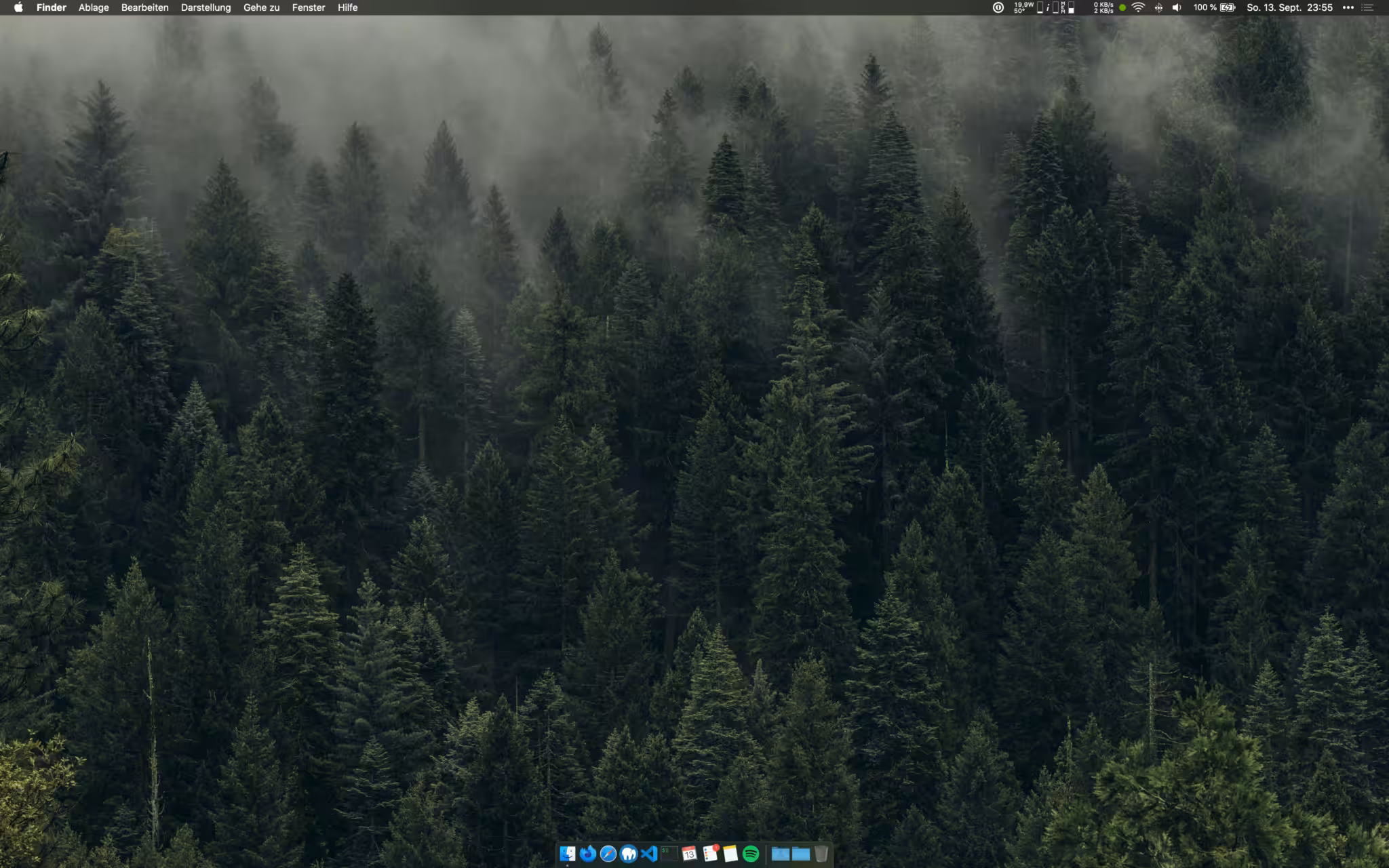Screen dimensions: 1389x868
Task: Open the 19,9W power and temperature readout
Action: click(x=1023, y=7)
